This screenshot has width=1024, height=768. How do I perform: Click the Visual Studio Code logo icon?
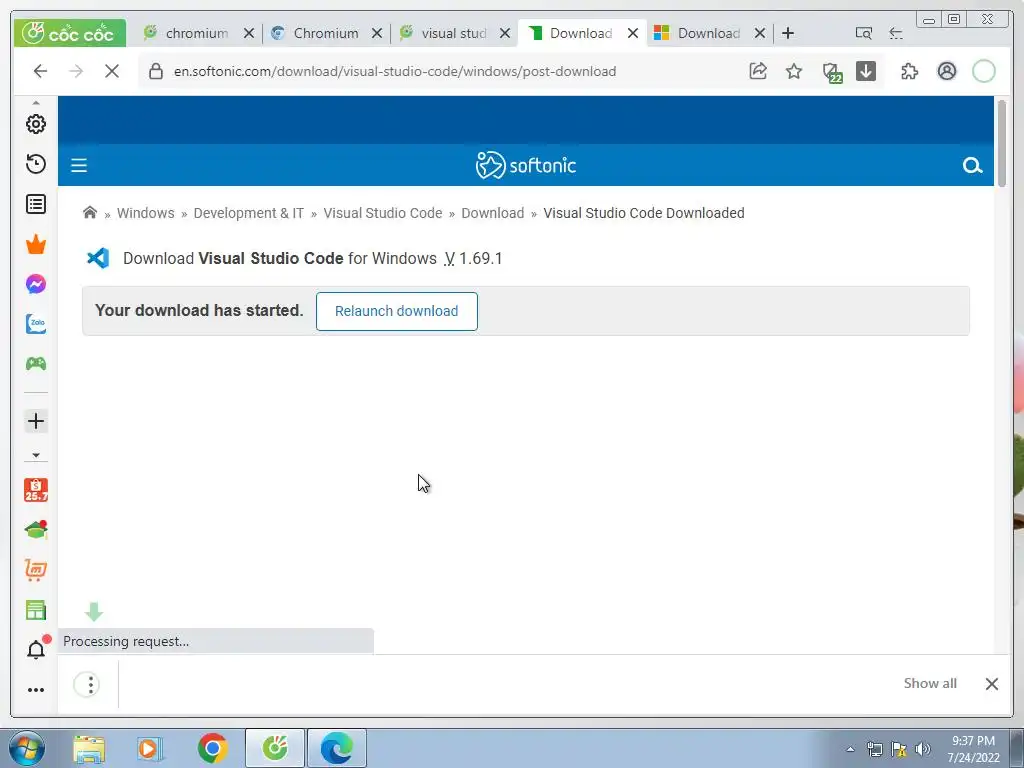pyautogui.click(x=98, y=258)
